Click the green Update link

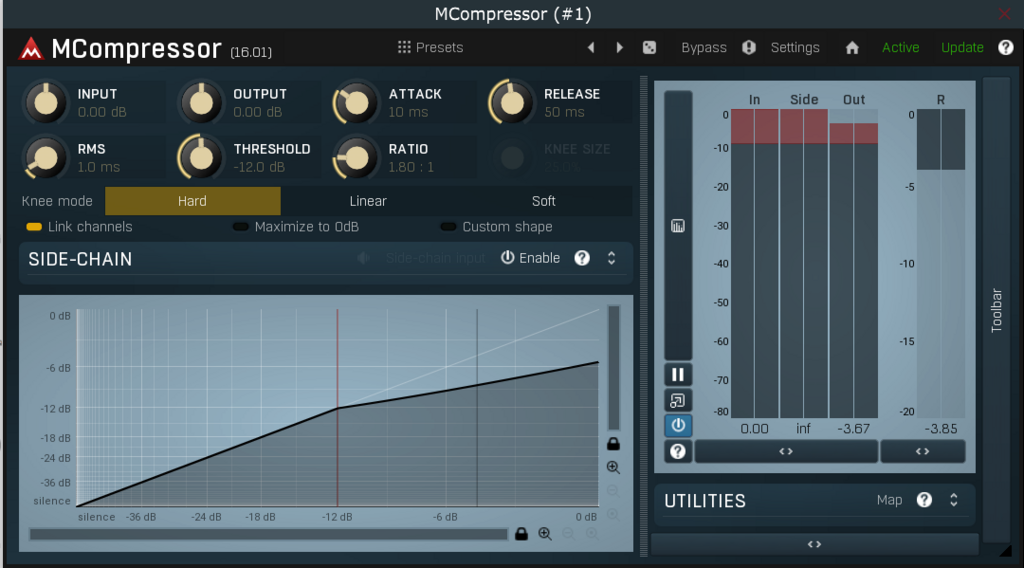tap(962, 48)
